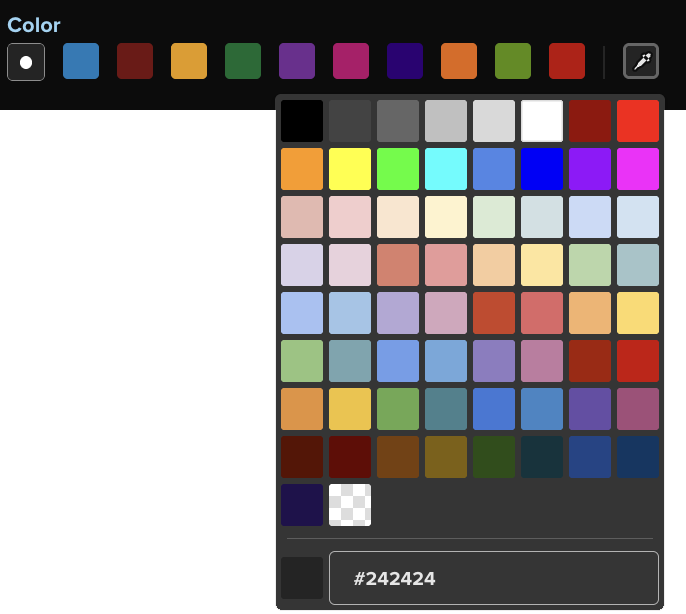Pick the blue swatch in top row

pos(81,61)
